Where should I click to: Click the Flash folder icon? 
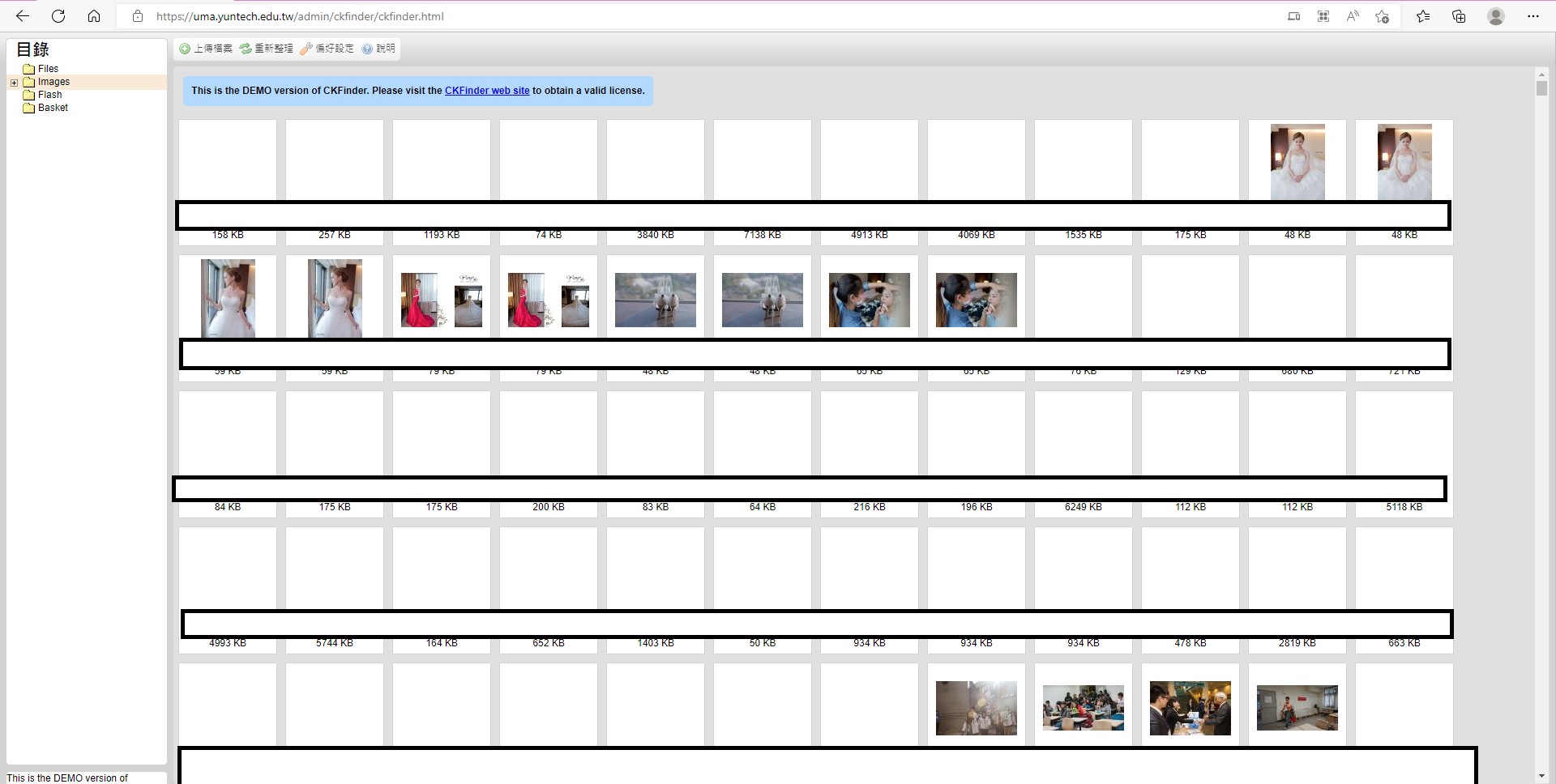[29, 95]
